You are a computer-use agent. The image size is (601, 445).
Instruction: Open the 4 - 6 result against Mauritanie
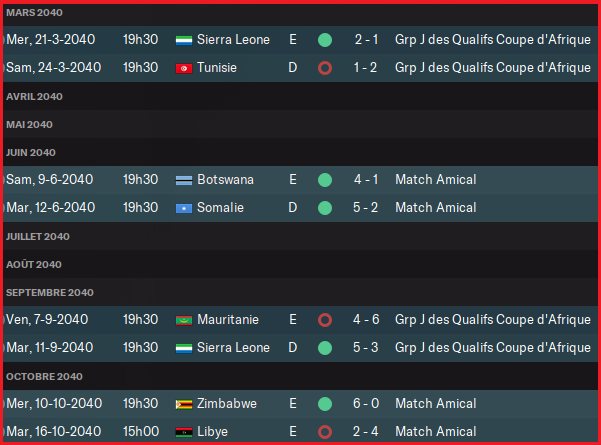[x=365, y=320]
